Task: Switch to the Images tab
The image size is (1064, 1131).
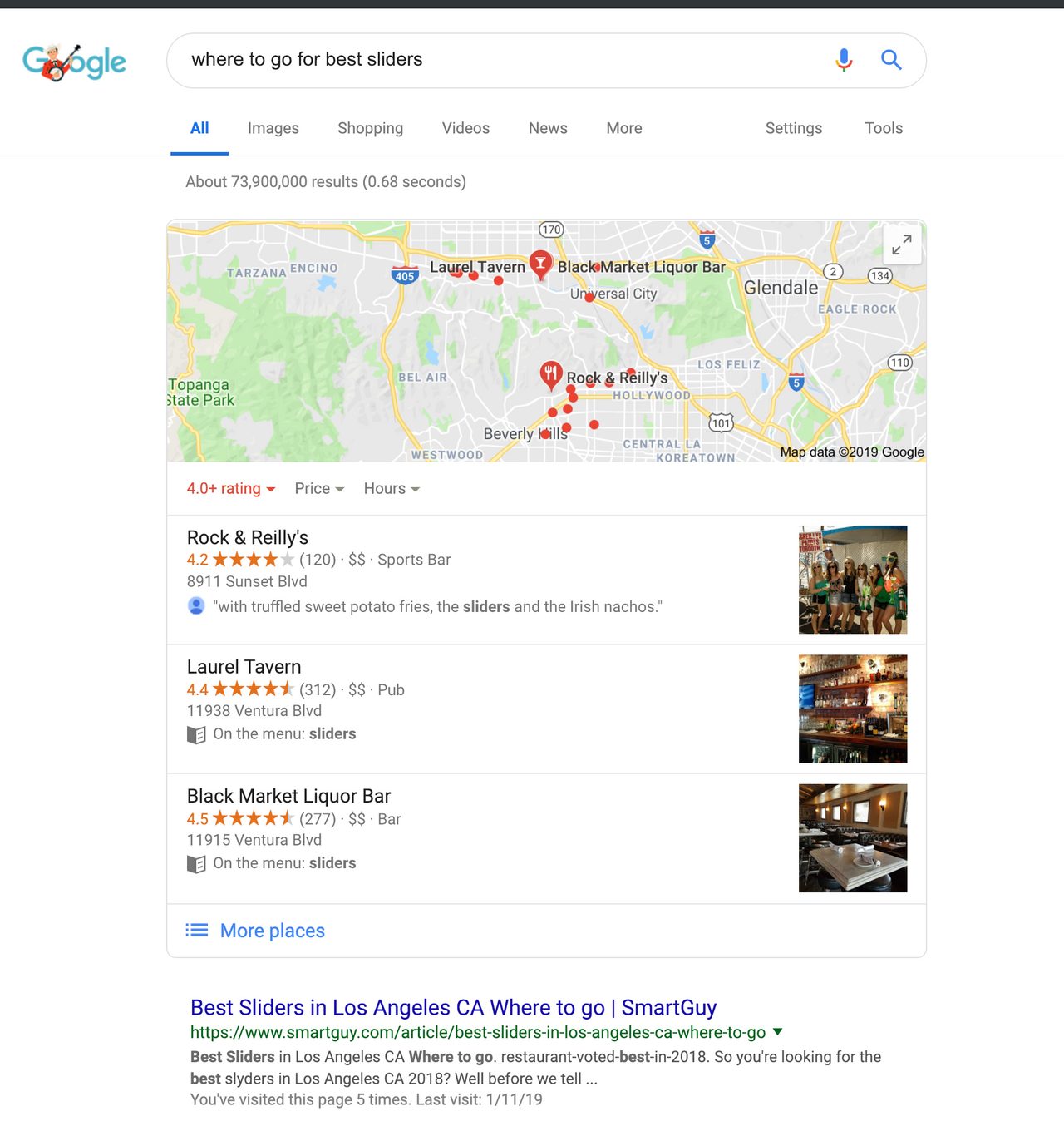Action: [x=273, y=128]
